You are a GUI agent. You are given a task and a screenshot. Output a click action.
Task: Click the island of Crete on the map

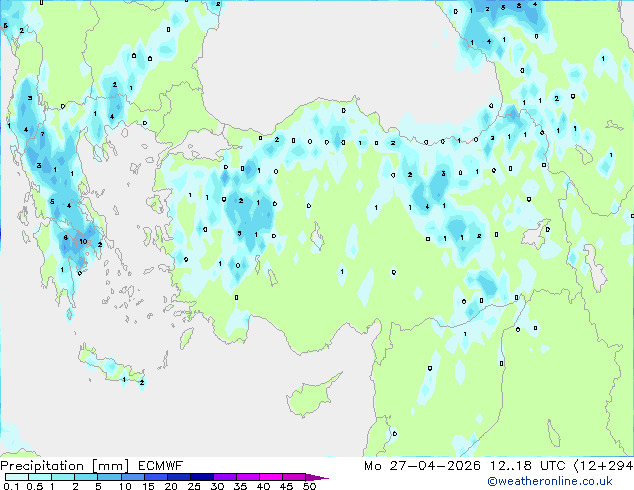111,366
